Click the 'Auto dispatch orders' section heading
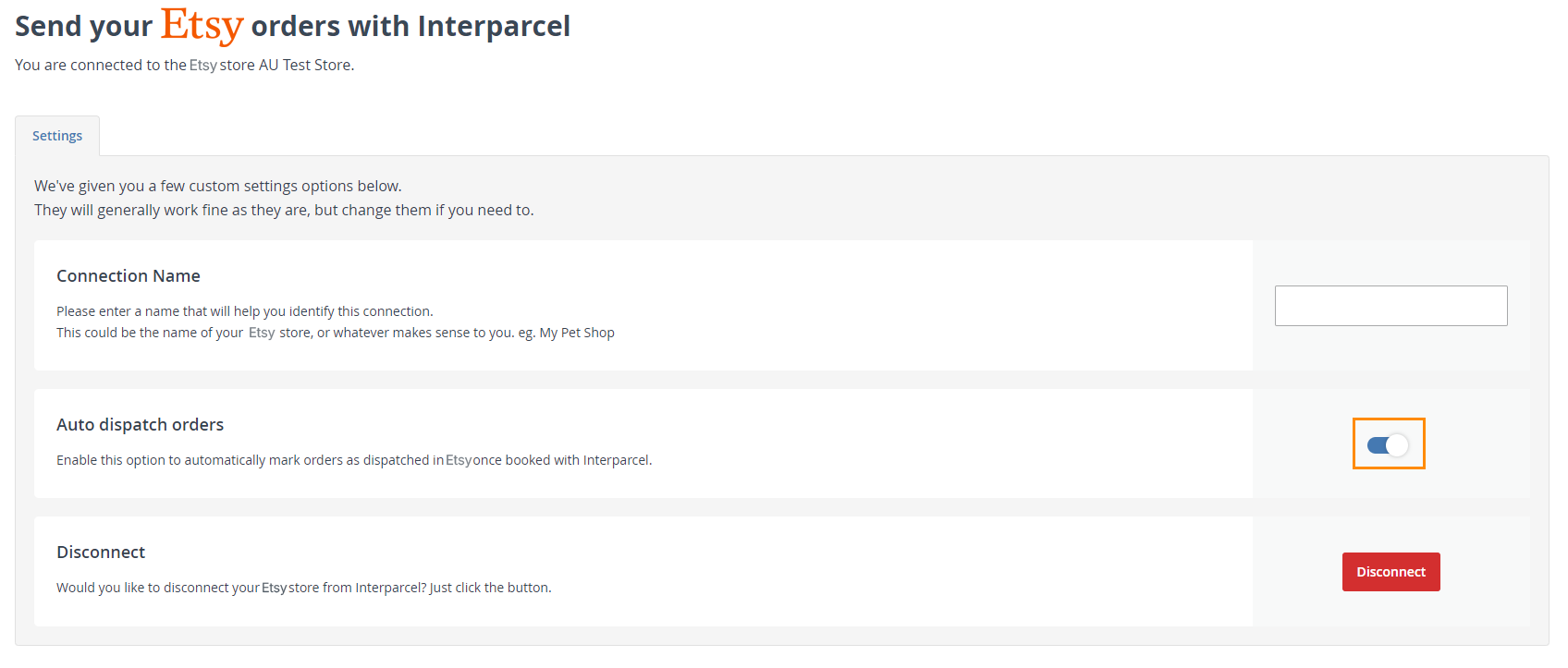 point(141,425)
